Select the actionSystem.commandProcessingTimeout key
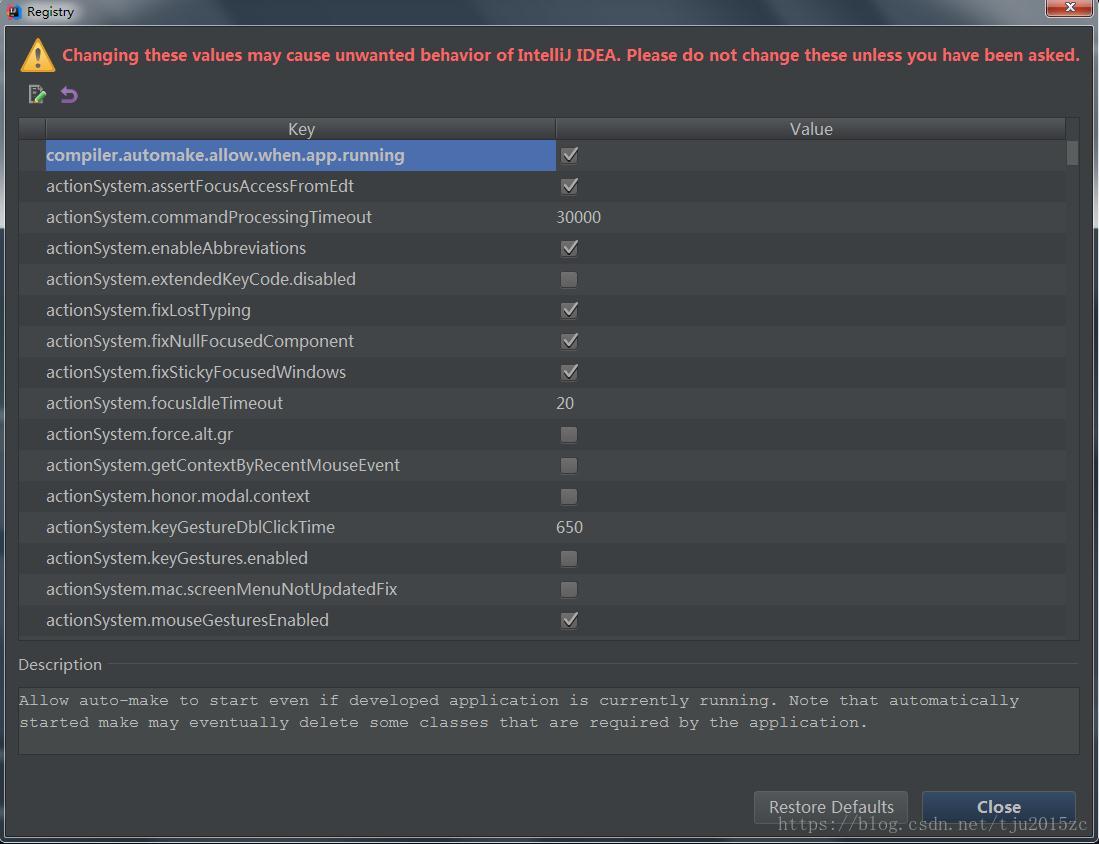The height and width of the screenshot is (844, 1099). (209, 217)
